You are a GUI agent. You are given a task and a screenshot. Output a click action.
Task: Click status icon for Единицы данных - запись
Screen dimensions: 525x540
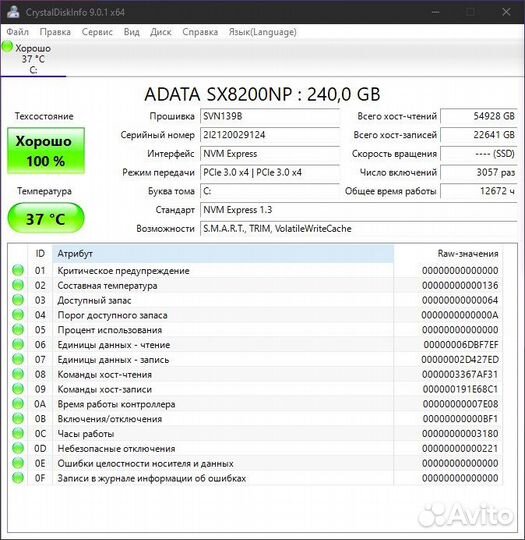[18, 359]
